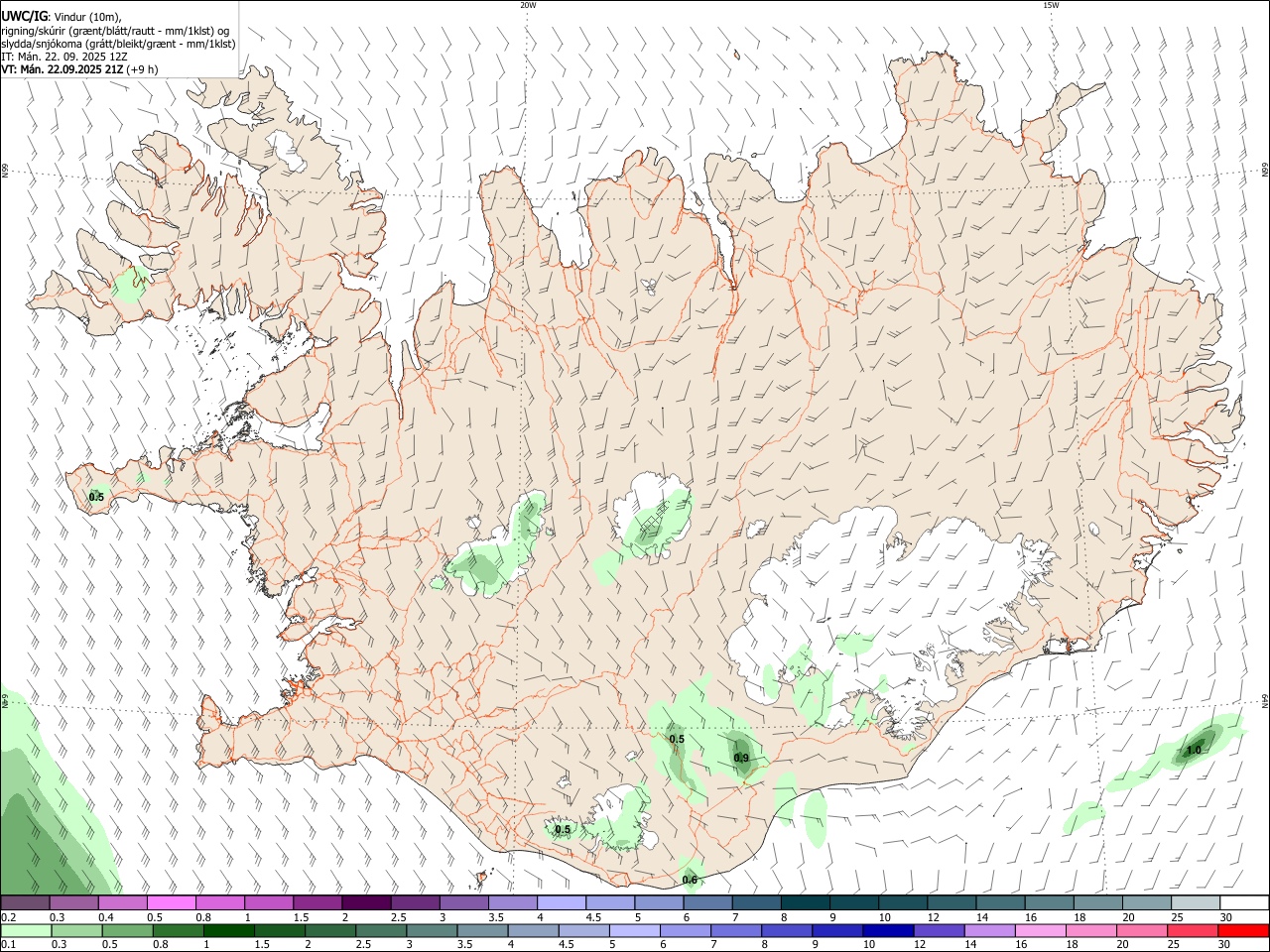Click the '0.9' precipitation value on map
Viewport: 1270px width, 952px height.
click(741, 758)
